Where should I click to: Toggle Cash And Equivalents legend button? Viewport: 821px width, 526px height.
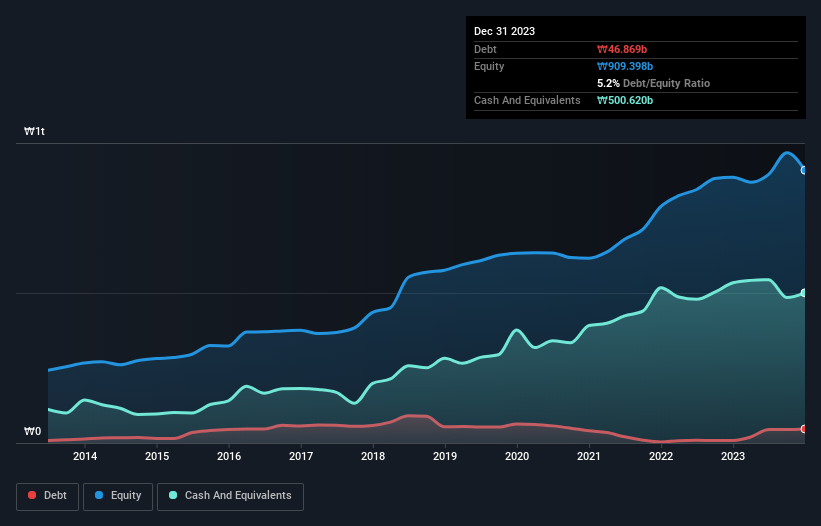[x=230, y=496]
